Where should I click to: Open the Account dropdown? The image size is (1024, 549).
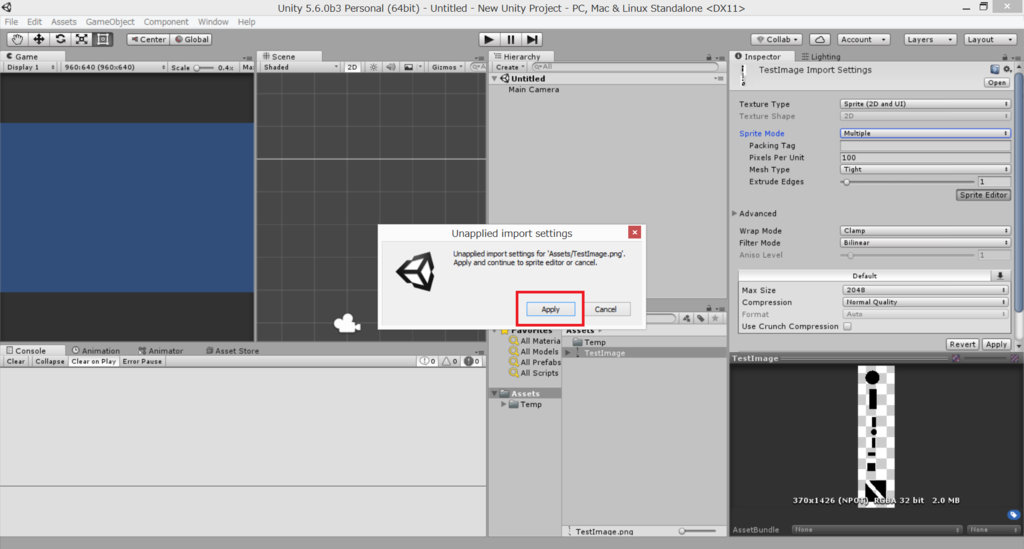click(863, 39)
